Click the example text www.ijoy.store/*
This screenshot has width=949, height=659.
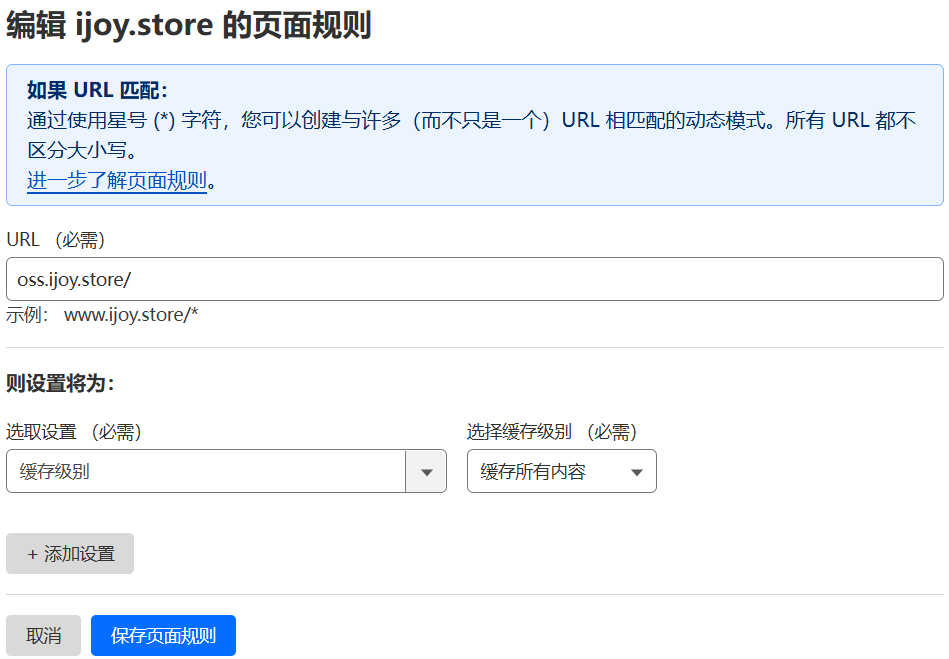(131, 315)
